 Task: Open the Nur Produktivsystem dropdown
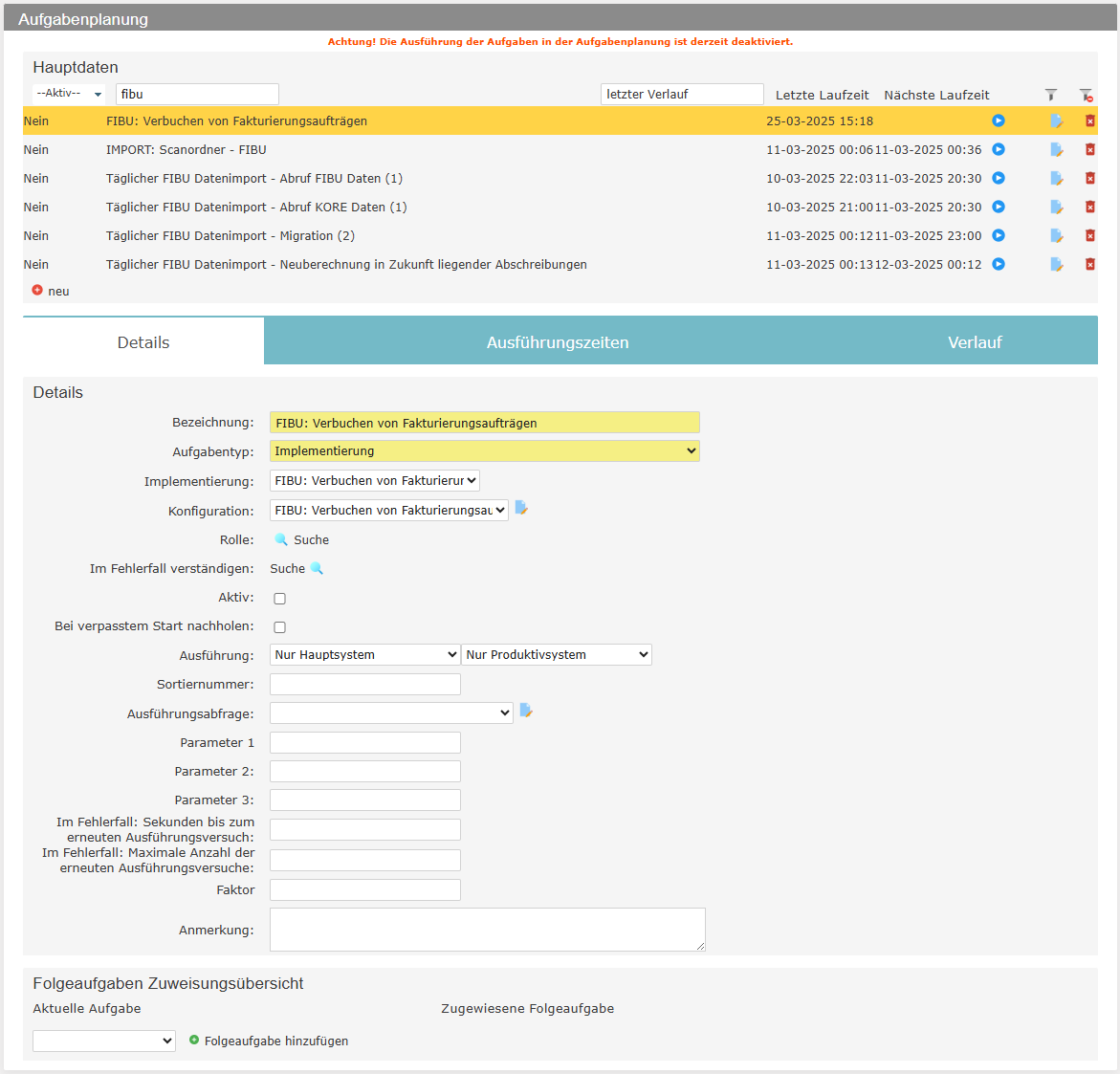tap(556, 655)
